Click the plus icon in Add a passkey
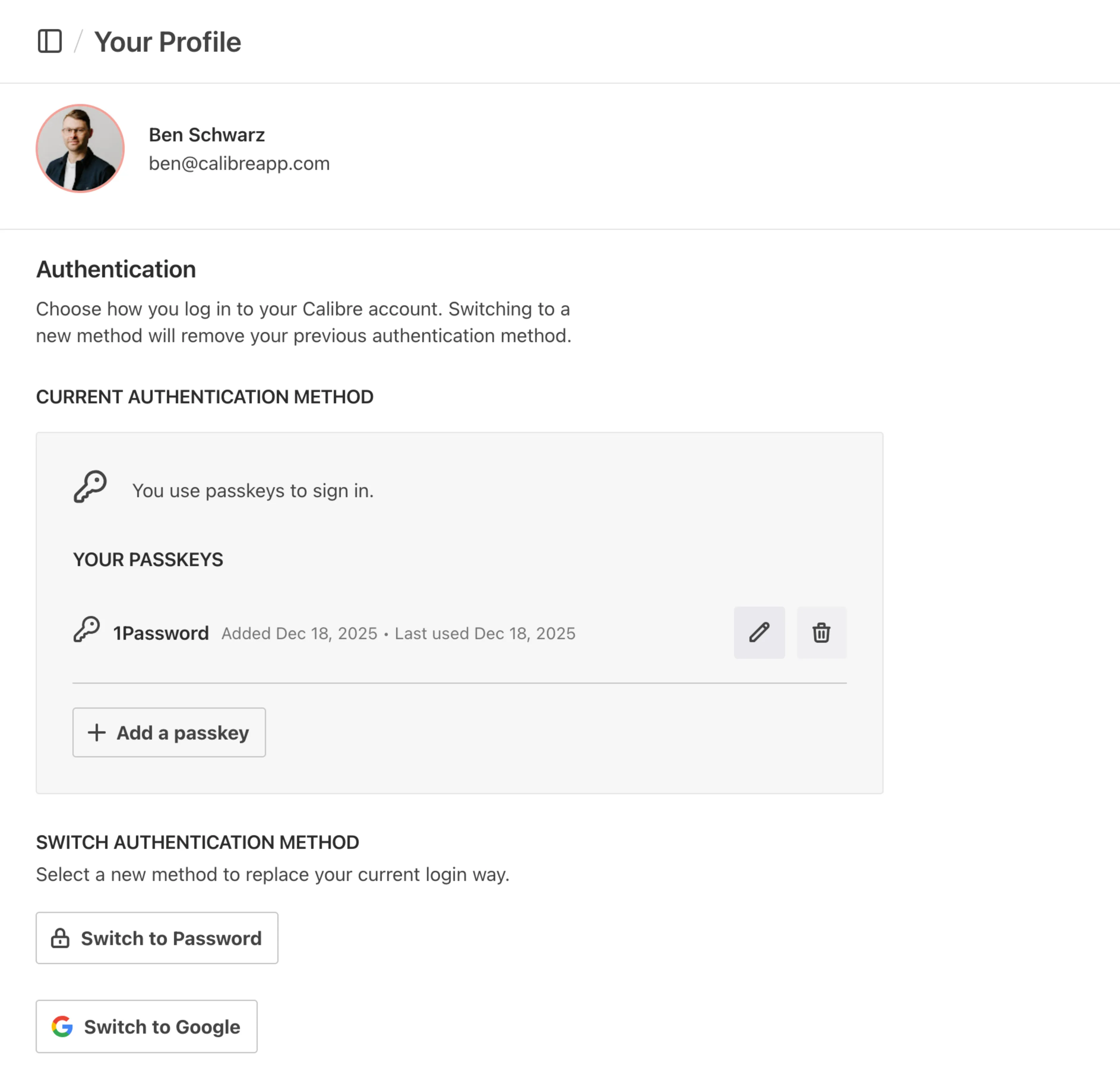The height and width of the screenshot is (1074, 1120). [x=97, y=732]
